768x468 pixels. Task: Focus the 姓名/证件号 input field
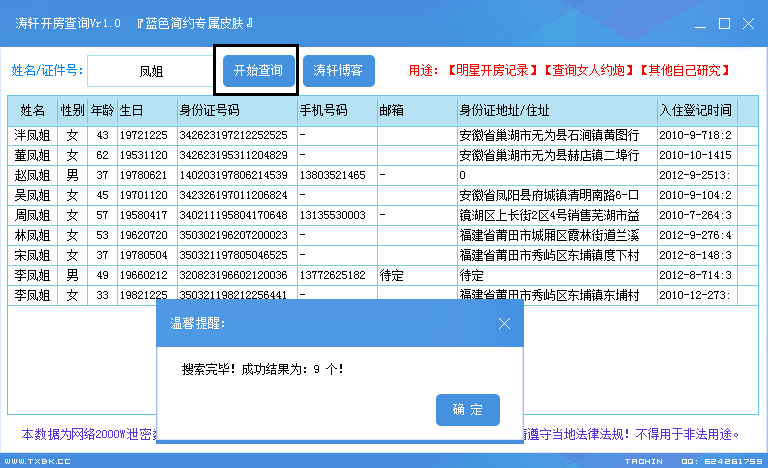coord(150,72)
